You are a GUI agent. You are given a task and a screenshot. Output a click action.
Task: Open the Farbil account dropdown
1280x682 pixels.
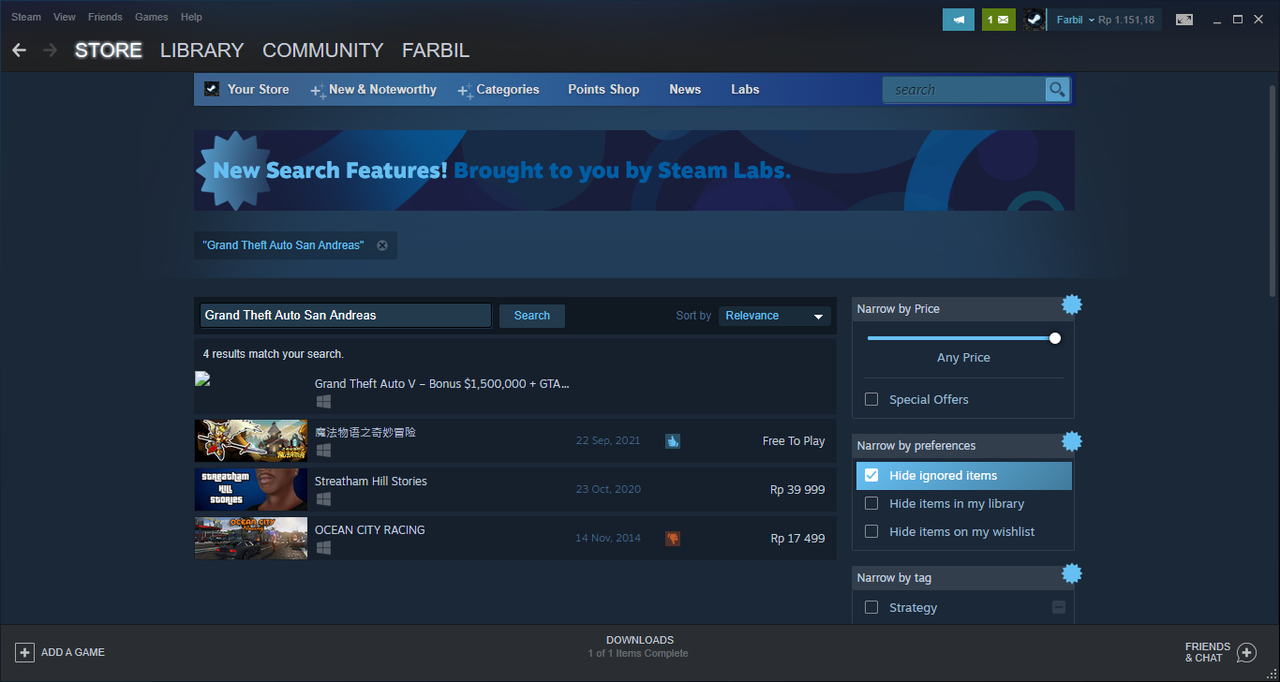pos(1074,20)
